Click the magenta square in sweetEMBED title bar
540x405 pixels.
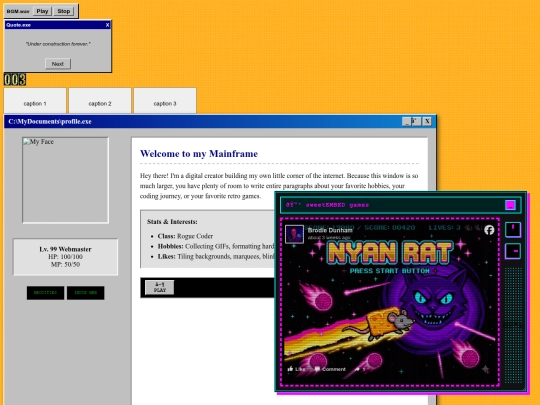click(x=510, y=205)
